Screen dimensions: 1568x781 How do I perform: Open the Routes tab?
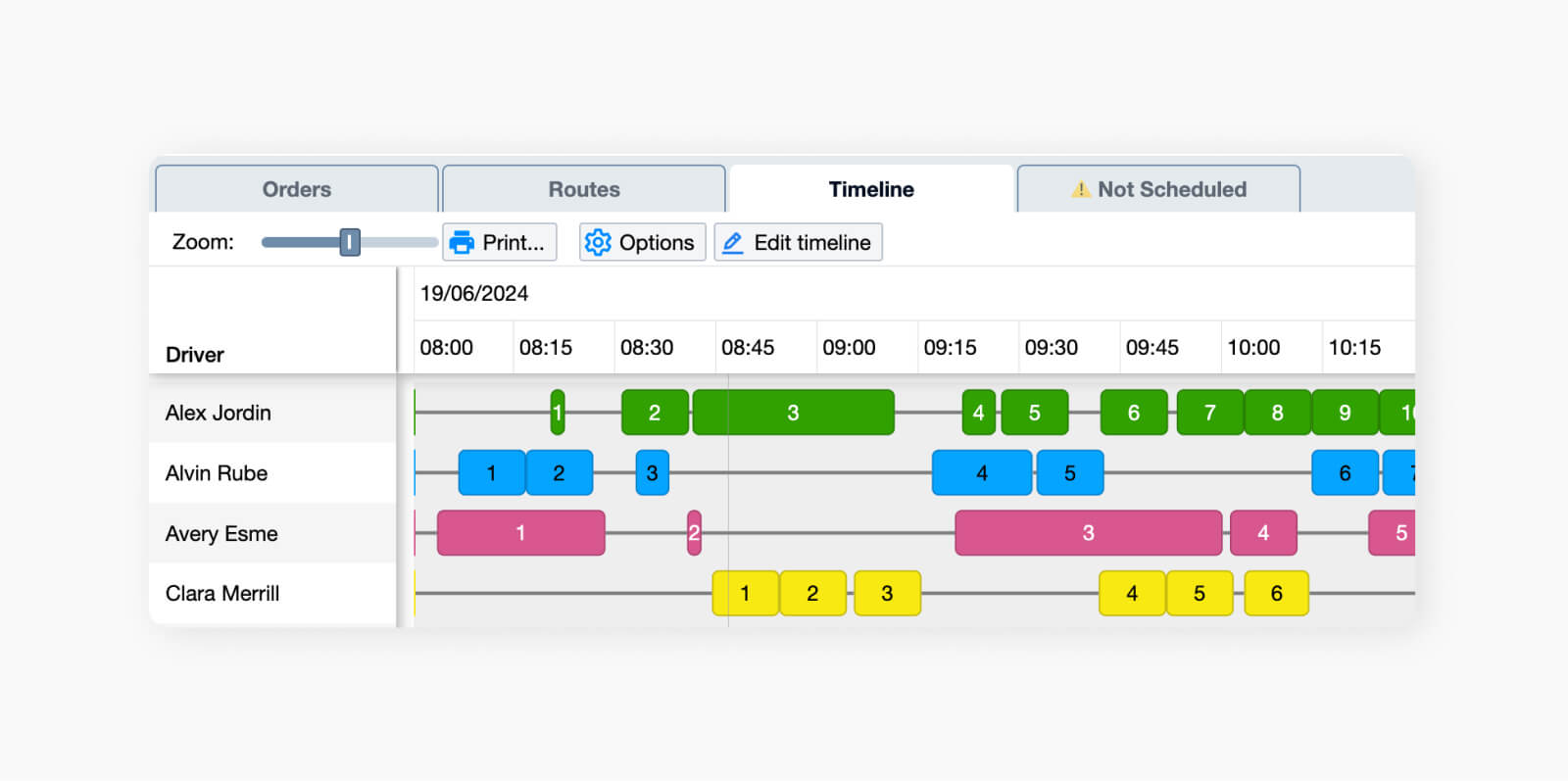[x=584, y=189]
